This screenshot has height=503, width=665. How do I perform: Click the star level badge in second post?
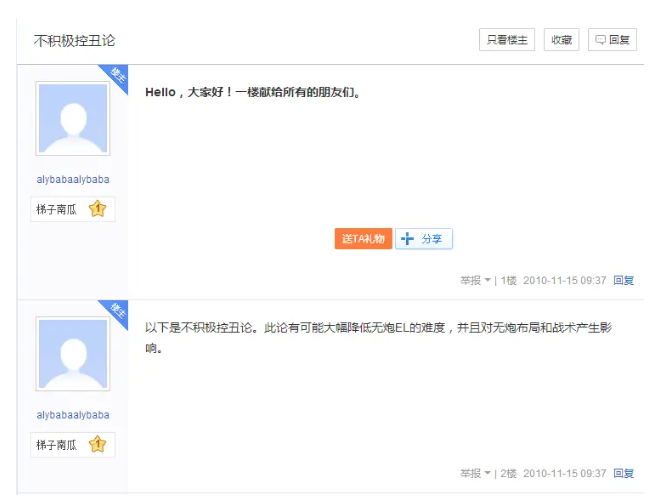coord(97,445)
